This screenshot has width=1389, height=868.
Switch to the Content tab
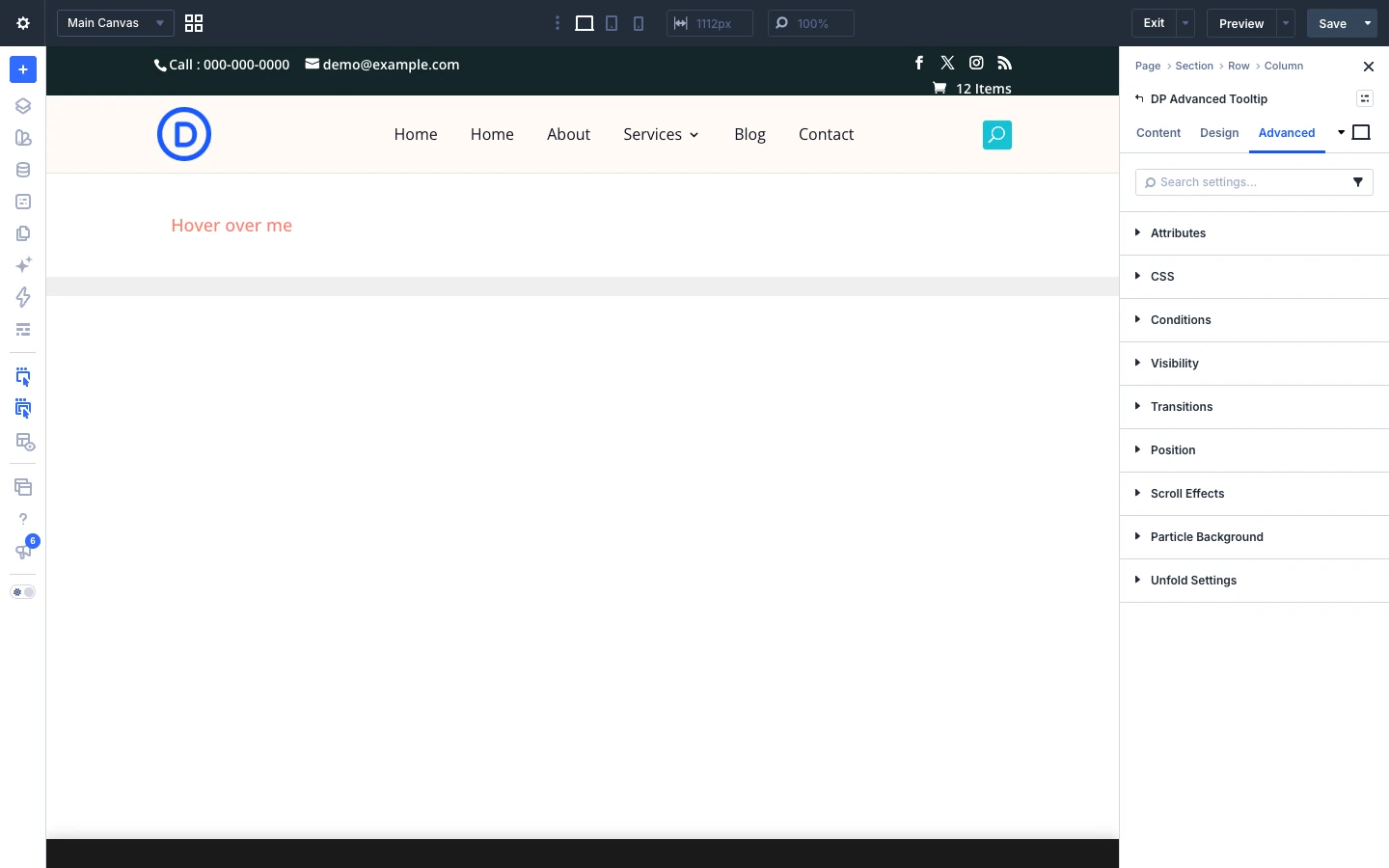tap(1158, 133)
